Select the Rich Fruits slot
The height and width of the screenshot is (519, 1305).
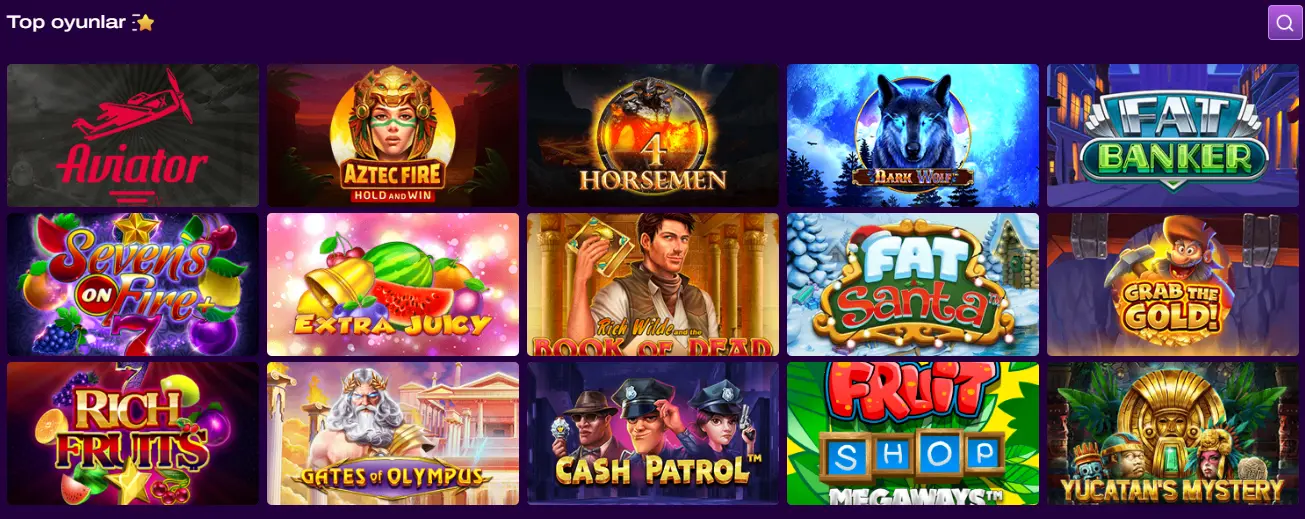point(133,433)
